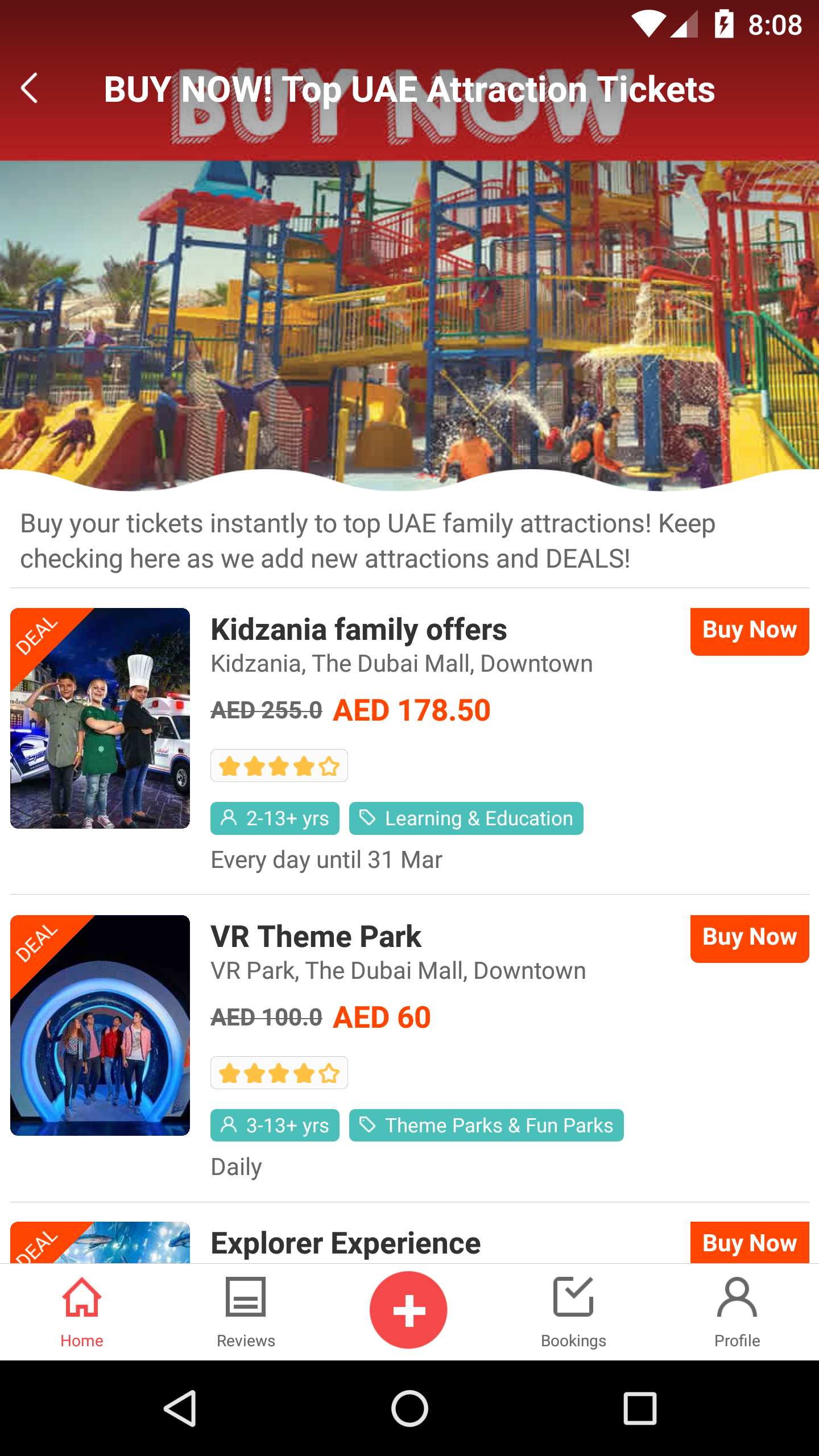Buy Now for Explorer Experience
819x1456 pixels.
(749, 1243)
